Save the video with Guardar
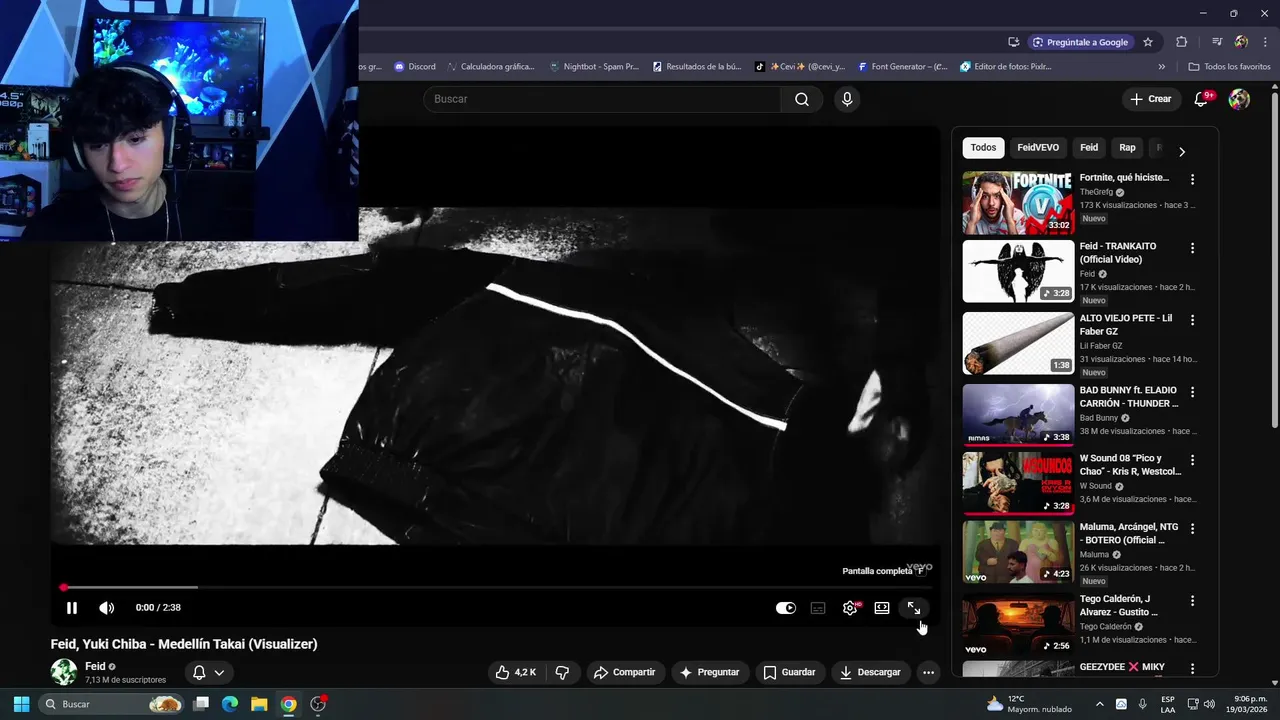Viewport: 1280px width, 720px height. [790, 672]
